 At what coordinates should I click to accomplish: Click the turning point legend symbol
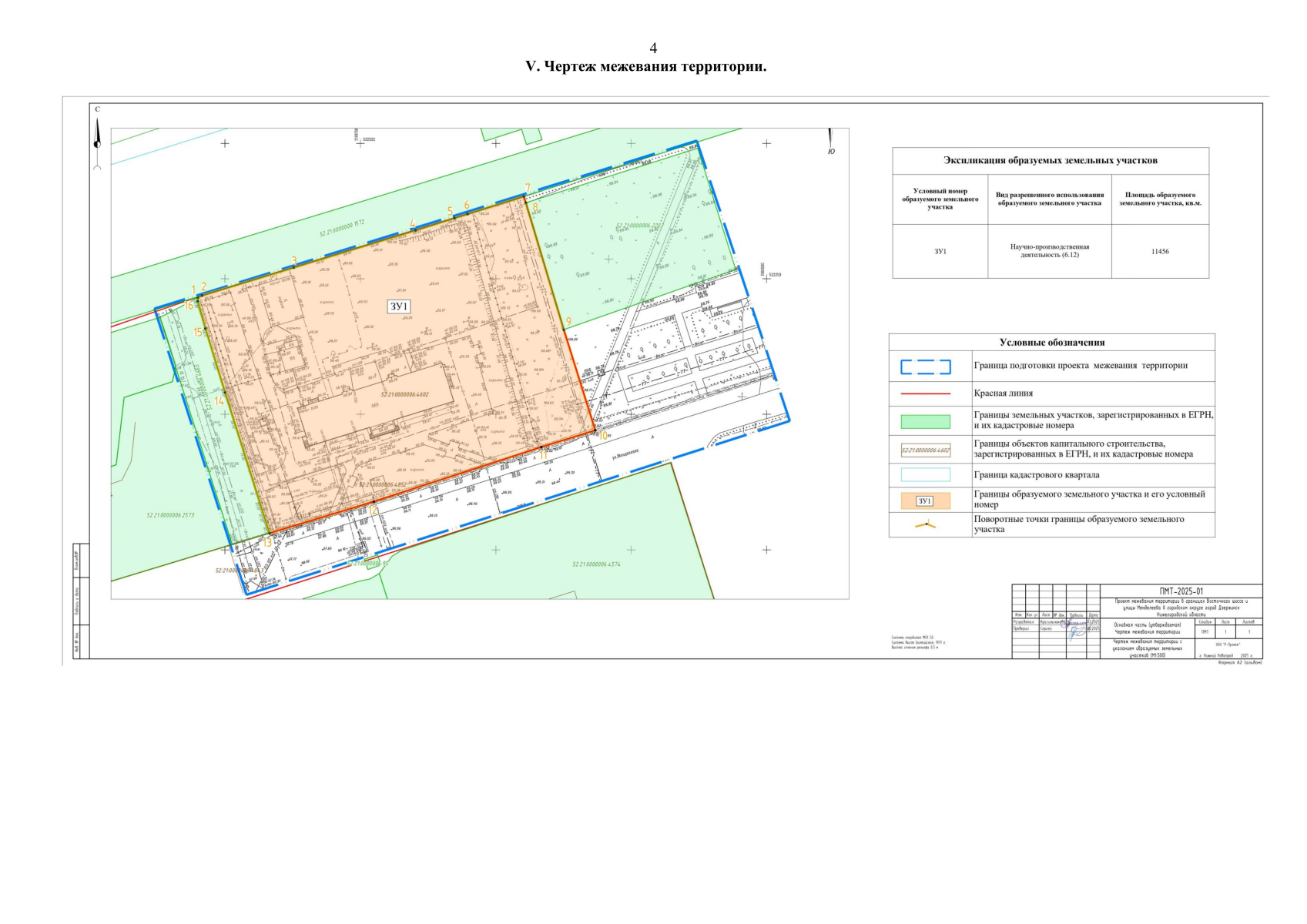[925, 525]
